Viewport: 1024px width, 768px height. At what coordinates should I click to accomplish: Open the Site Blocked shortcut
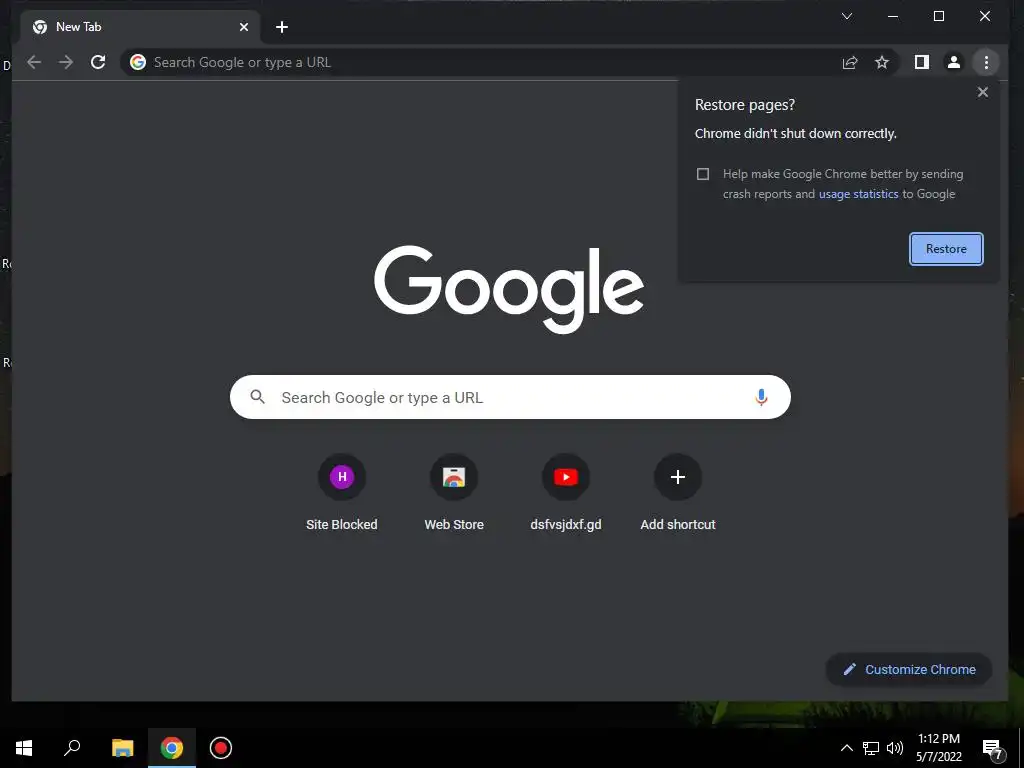(342, 494)
